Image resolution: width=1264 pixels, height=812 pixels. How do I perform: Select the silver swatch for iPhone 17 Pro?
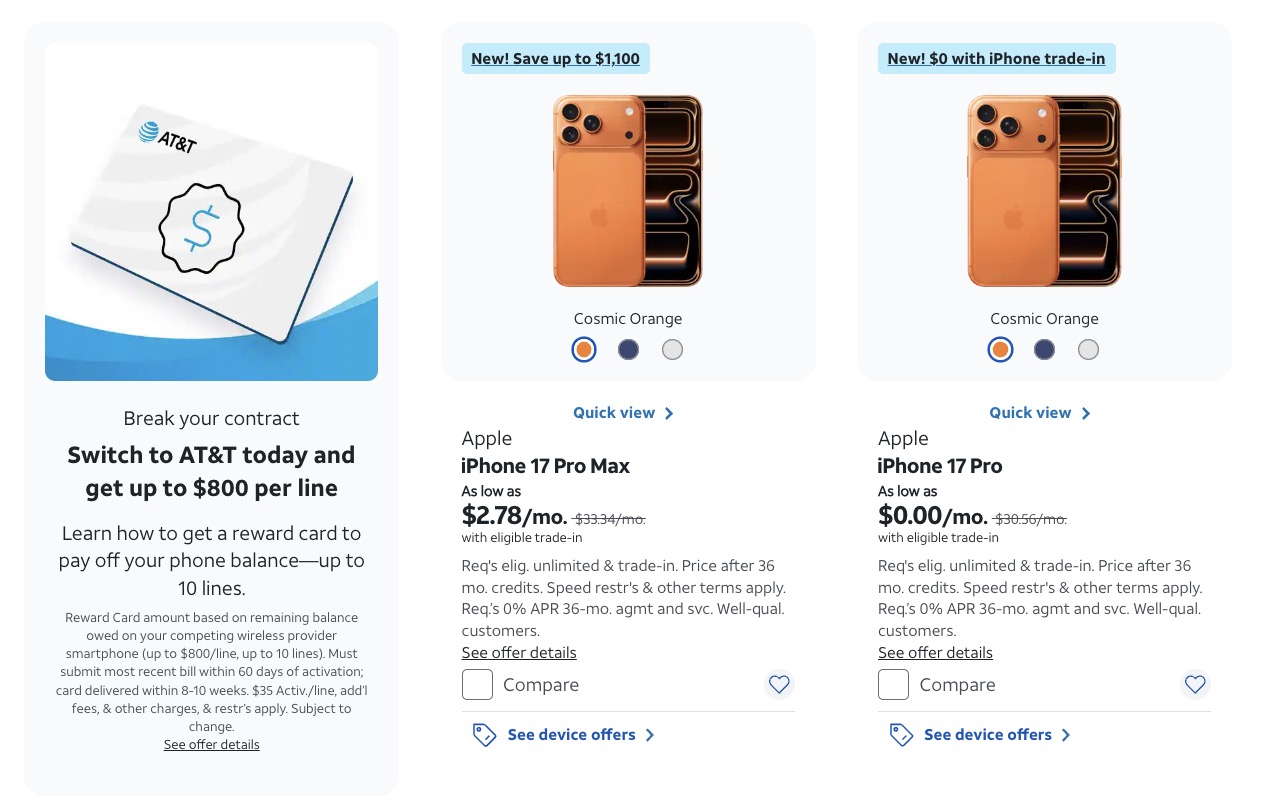[1088, 349]
